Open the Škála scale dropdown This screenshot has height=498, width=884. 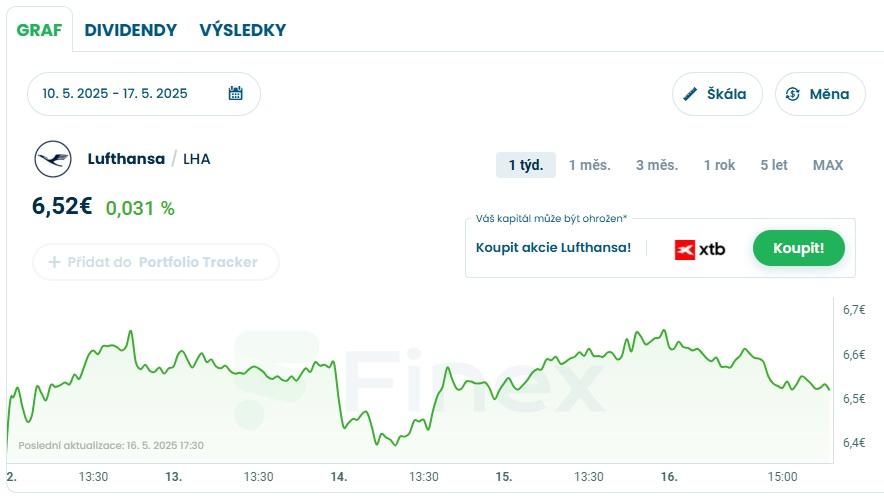717,94
